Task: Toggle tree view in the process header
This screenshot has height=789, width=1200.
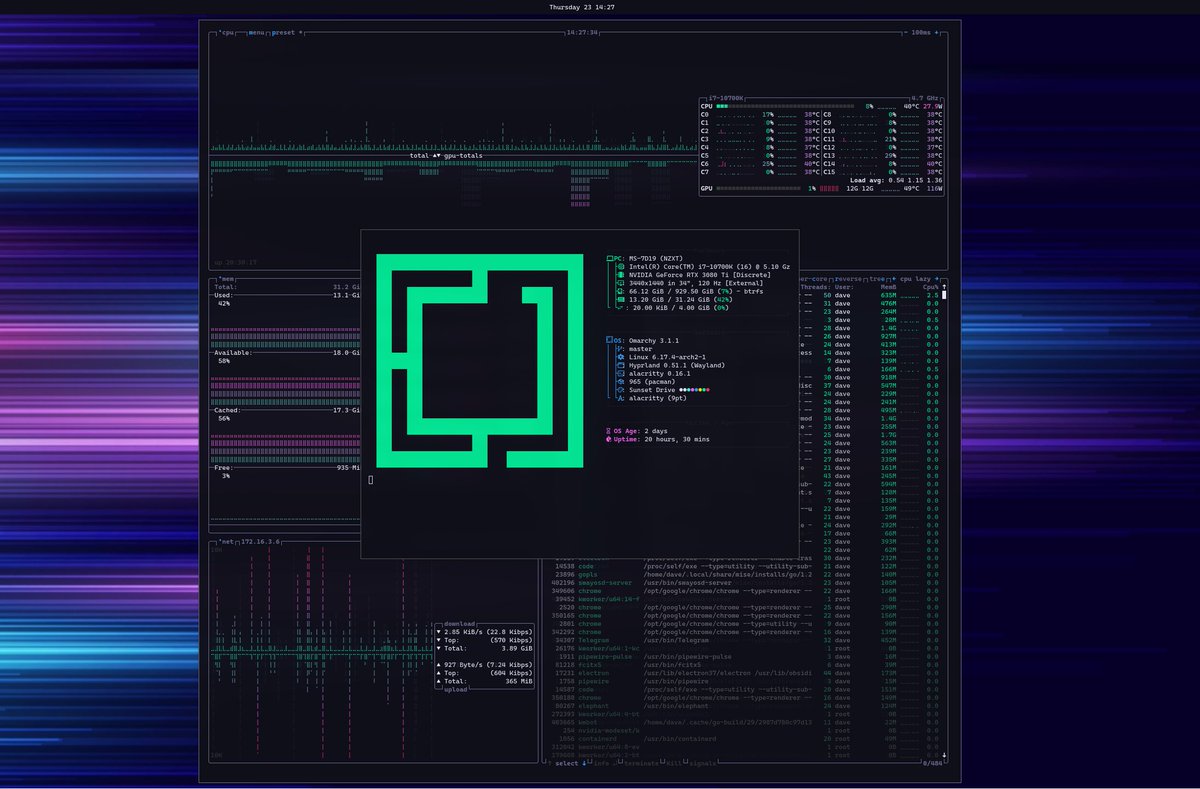Action: [x=877, y=278]
